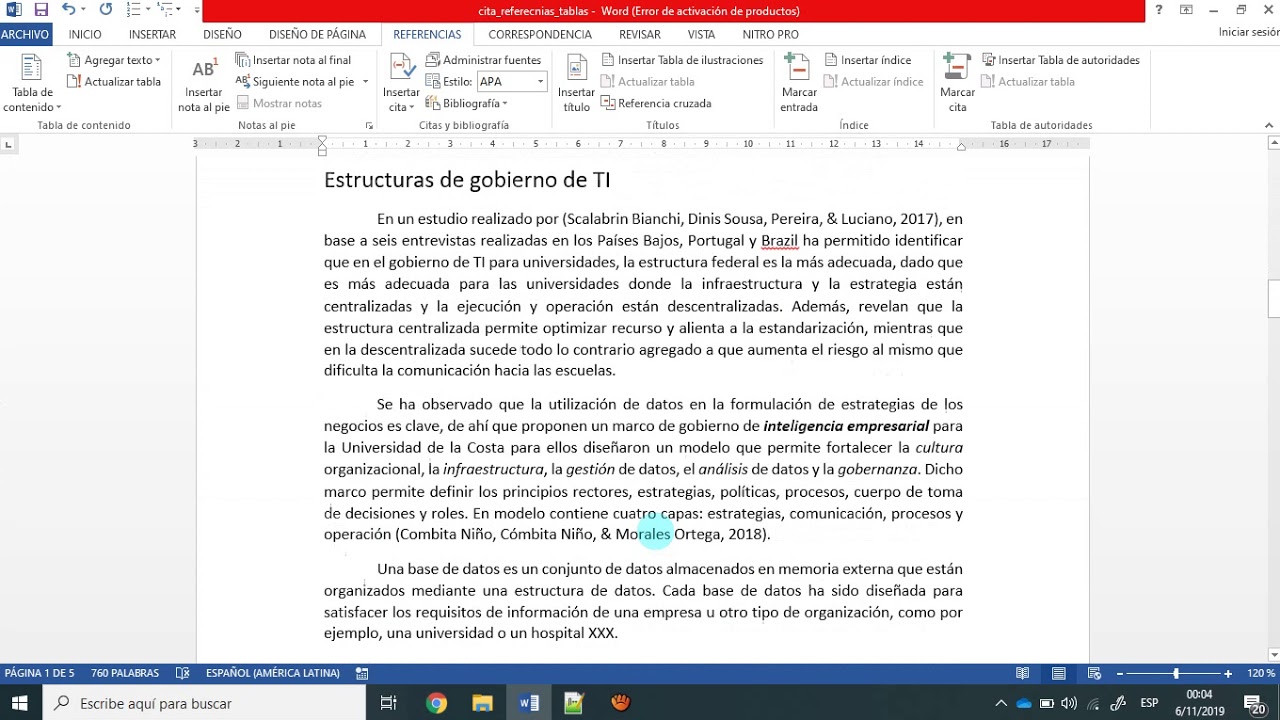Screen dimensions: 1280x720
Task: Click the Marcar cita icon
Action: pyautogui.click(x=957, y=84)
